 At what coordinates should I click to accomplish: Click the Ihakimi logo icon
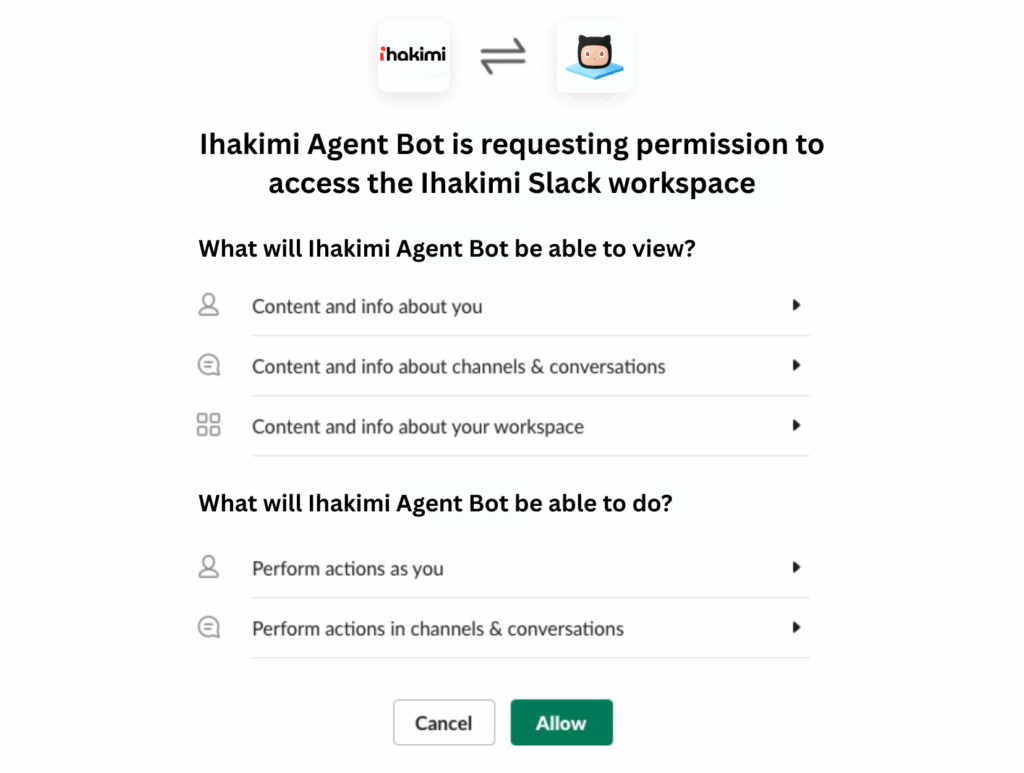coord(413,56)
